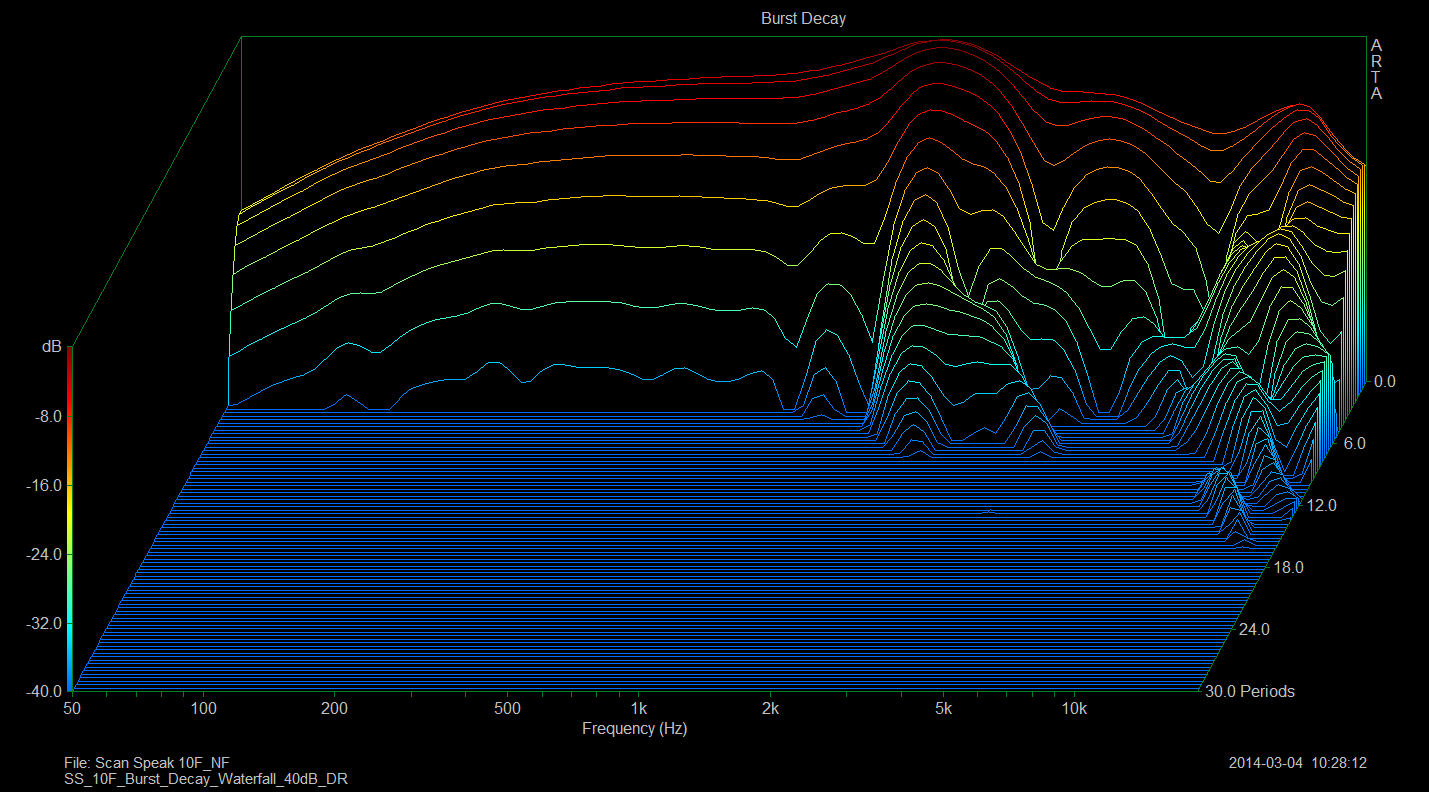This screenshot has height=792, width=1429.
Task: Click the ARTA vertical label
Action: [x=1376, y=69]
